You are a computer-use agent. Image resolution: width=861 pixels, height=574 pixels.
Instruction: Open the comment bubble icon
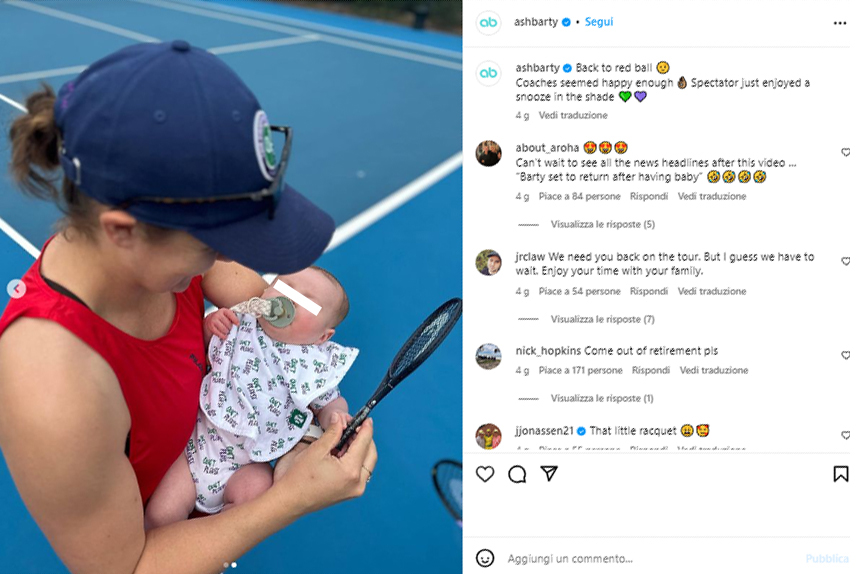[x=517, y=473]
